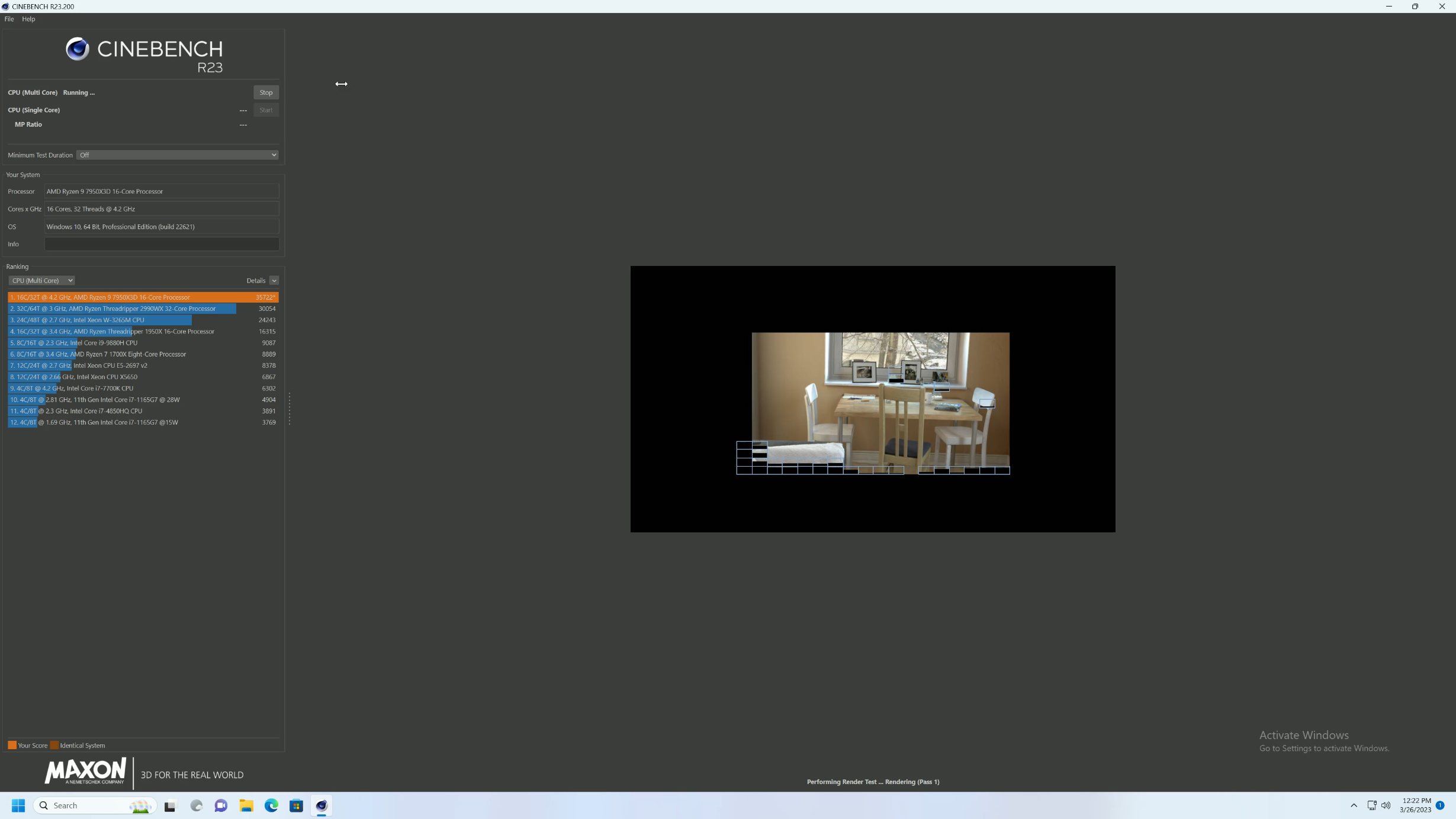Image resolution: width=1456 pixels, height=819 pixels.
Task: Select ranking row 5 Core i9-9880H
Action: point(143,343)
